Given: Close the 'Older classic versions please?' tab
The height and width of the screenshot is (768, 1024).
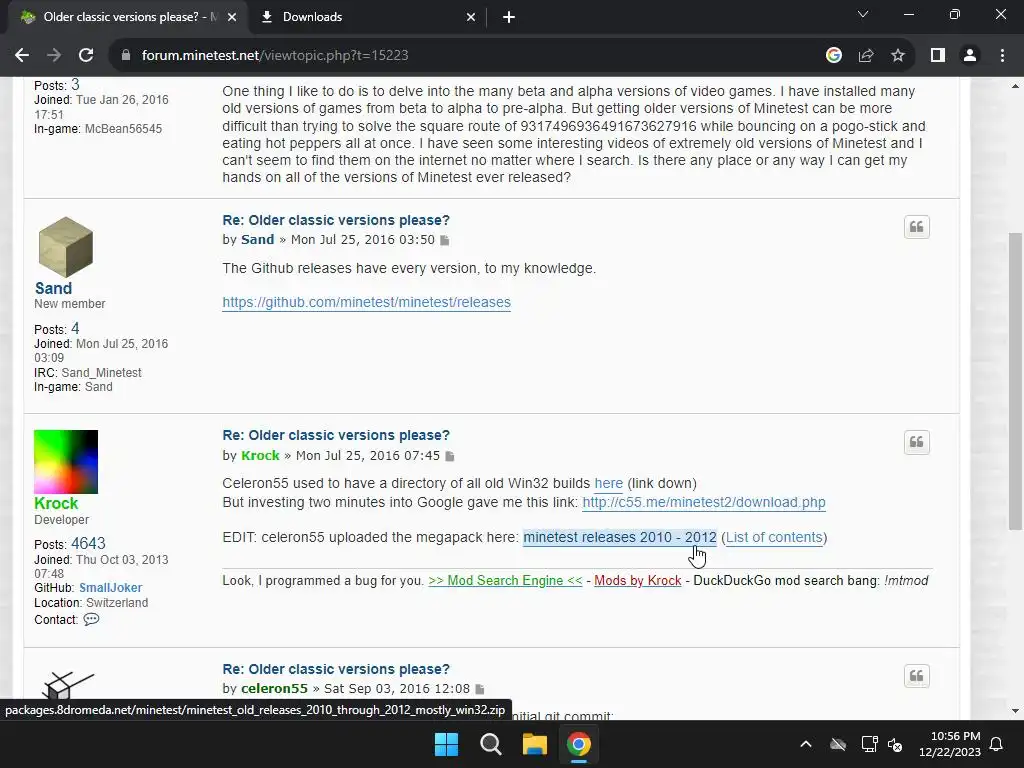Looking at the screenshot, I should tap(232, 17).
